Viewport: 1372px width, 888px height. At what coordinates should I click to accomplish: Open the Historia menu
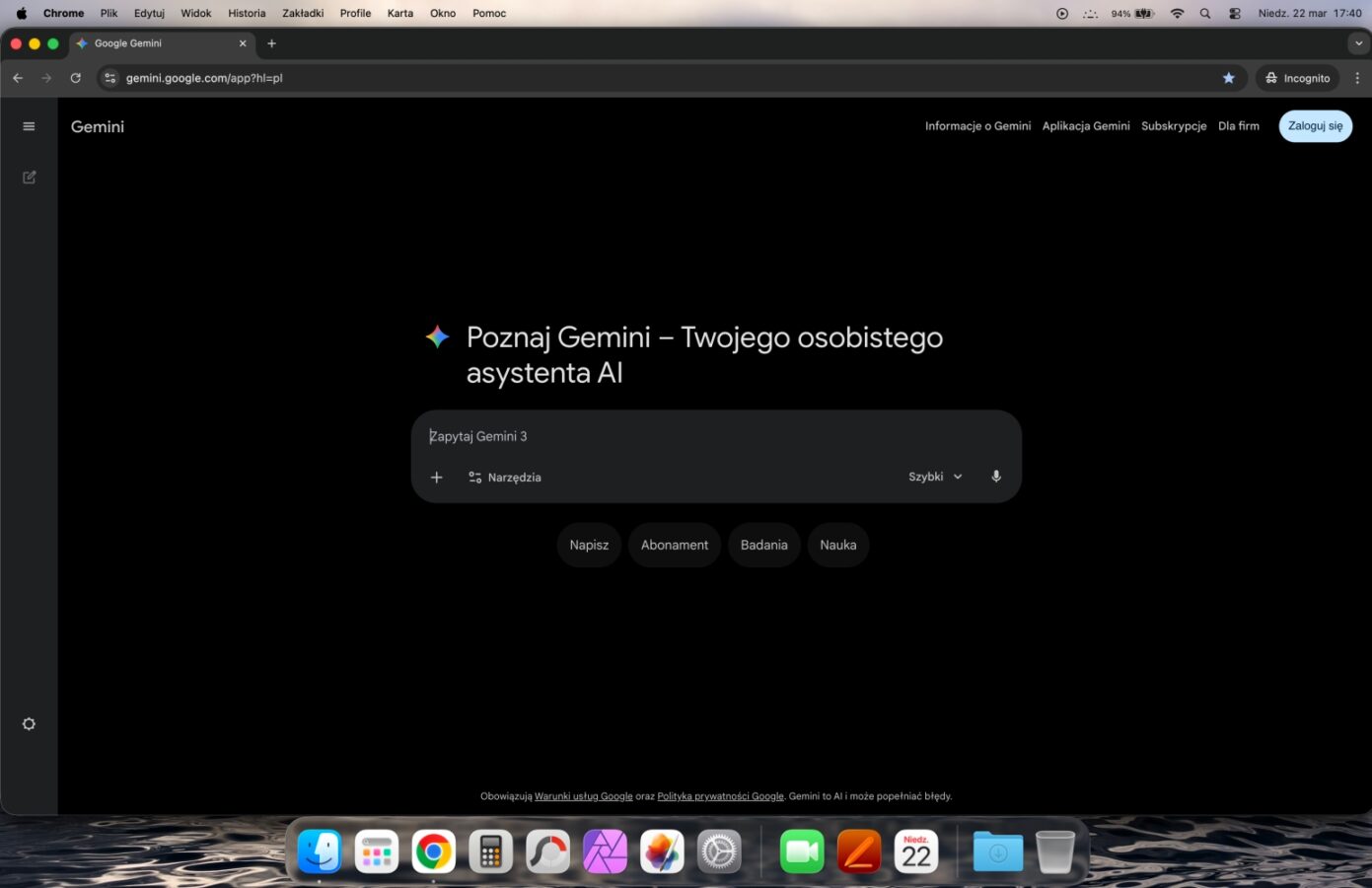(x=245, y=13)
